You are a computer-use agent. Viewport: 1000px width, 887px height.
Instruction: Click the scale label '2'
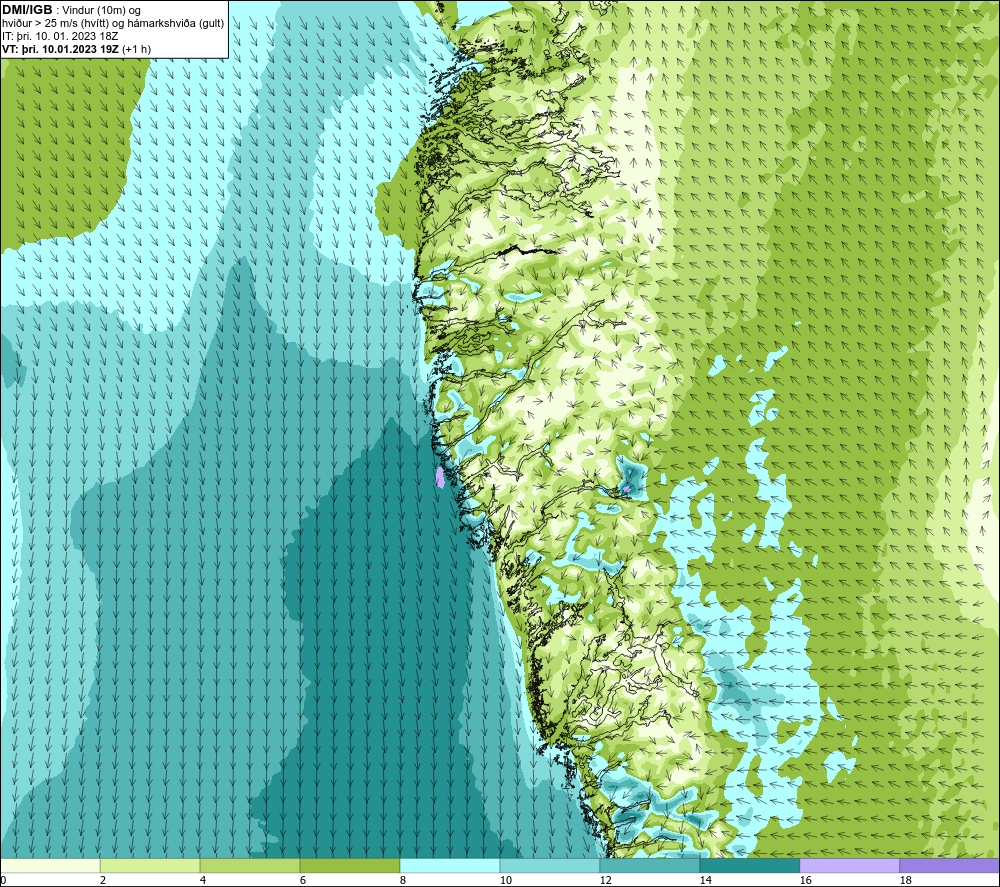point(103,881)
